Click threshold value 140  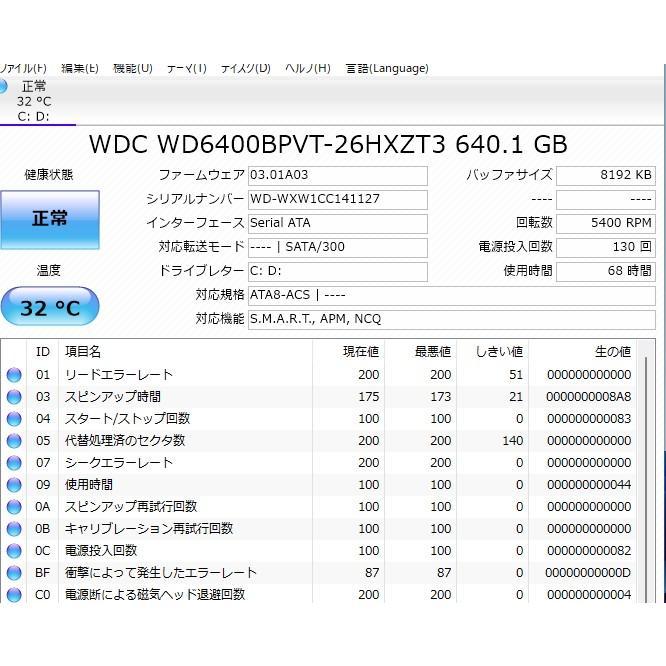pos(513,441)
